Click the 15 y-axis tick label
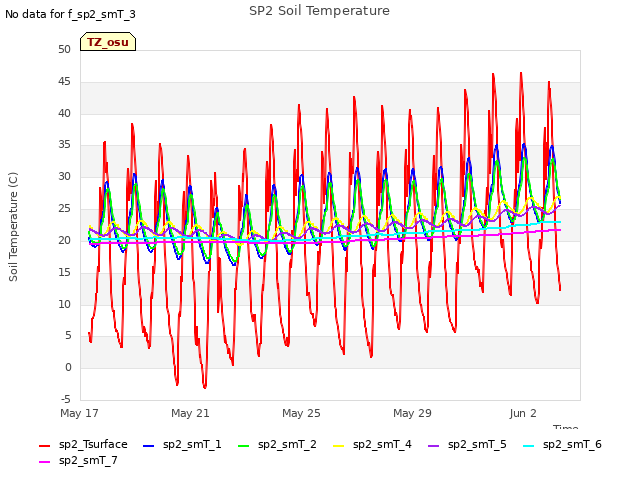Screen dimensions: 640x480 [x=64, y=272]
